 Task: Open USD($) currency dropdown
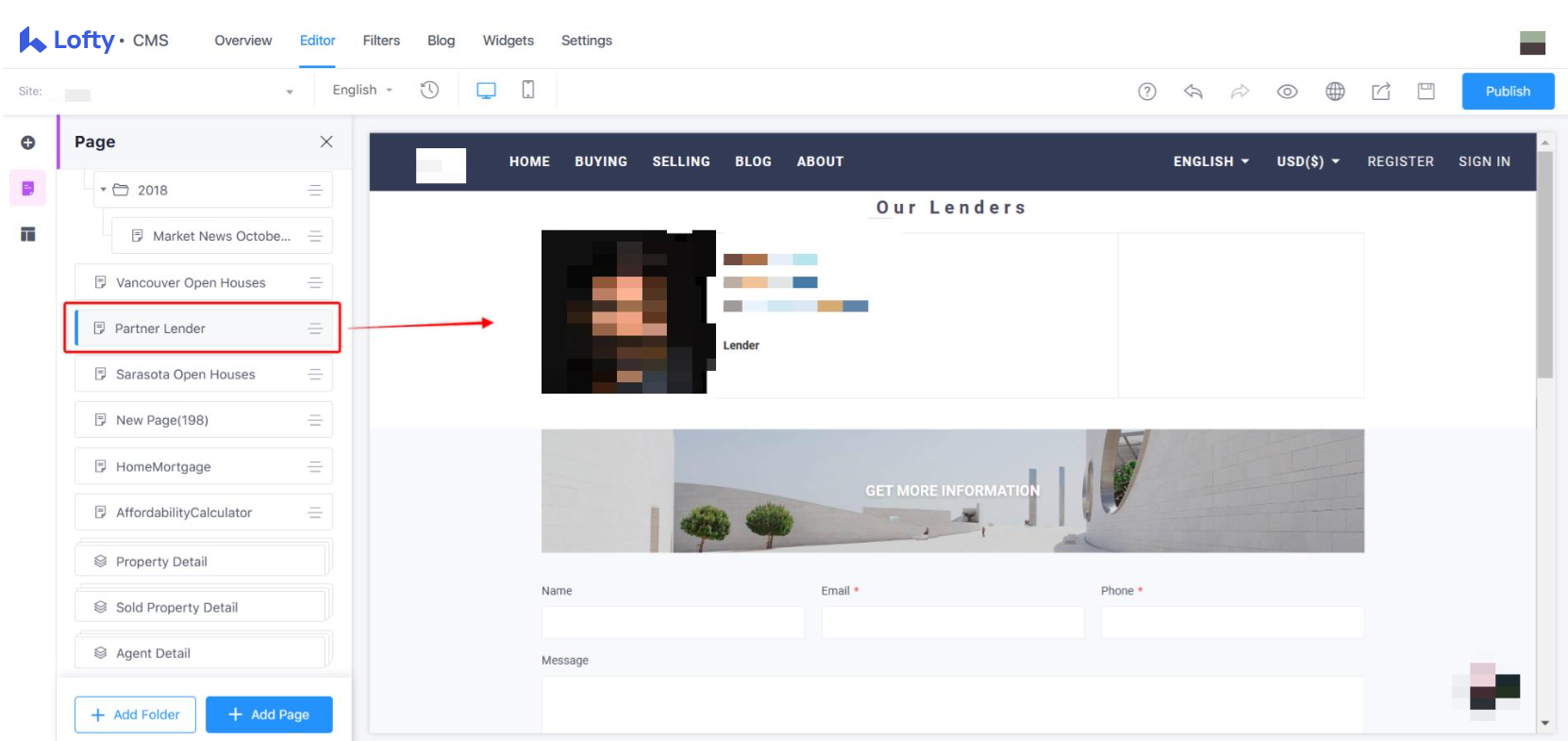tap(1308, 161)
